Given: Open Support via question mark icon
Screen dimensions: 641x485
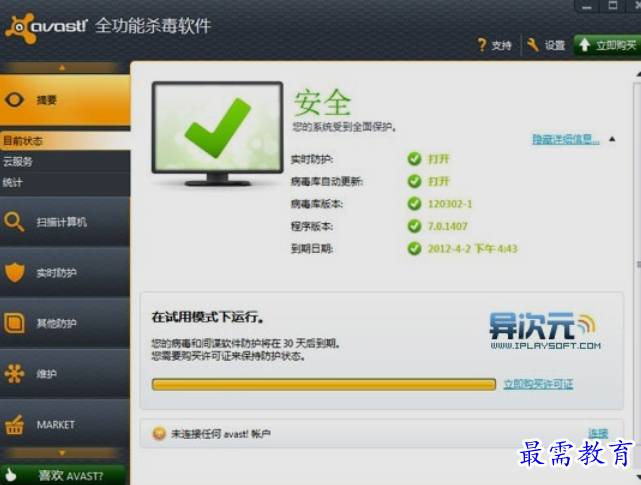Looking at the screenshot, I should pyautogui.click(x=482, y=45).
